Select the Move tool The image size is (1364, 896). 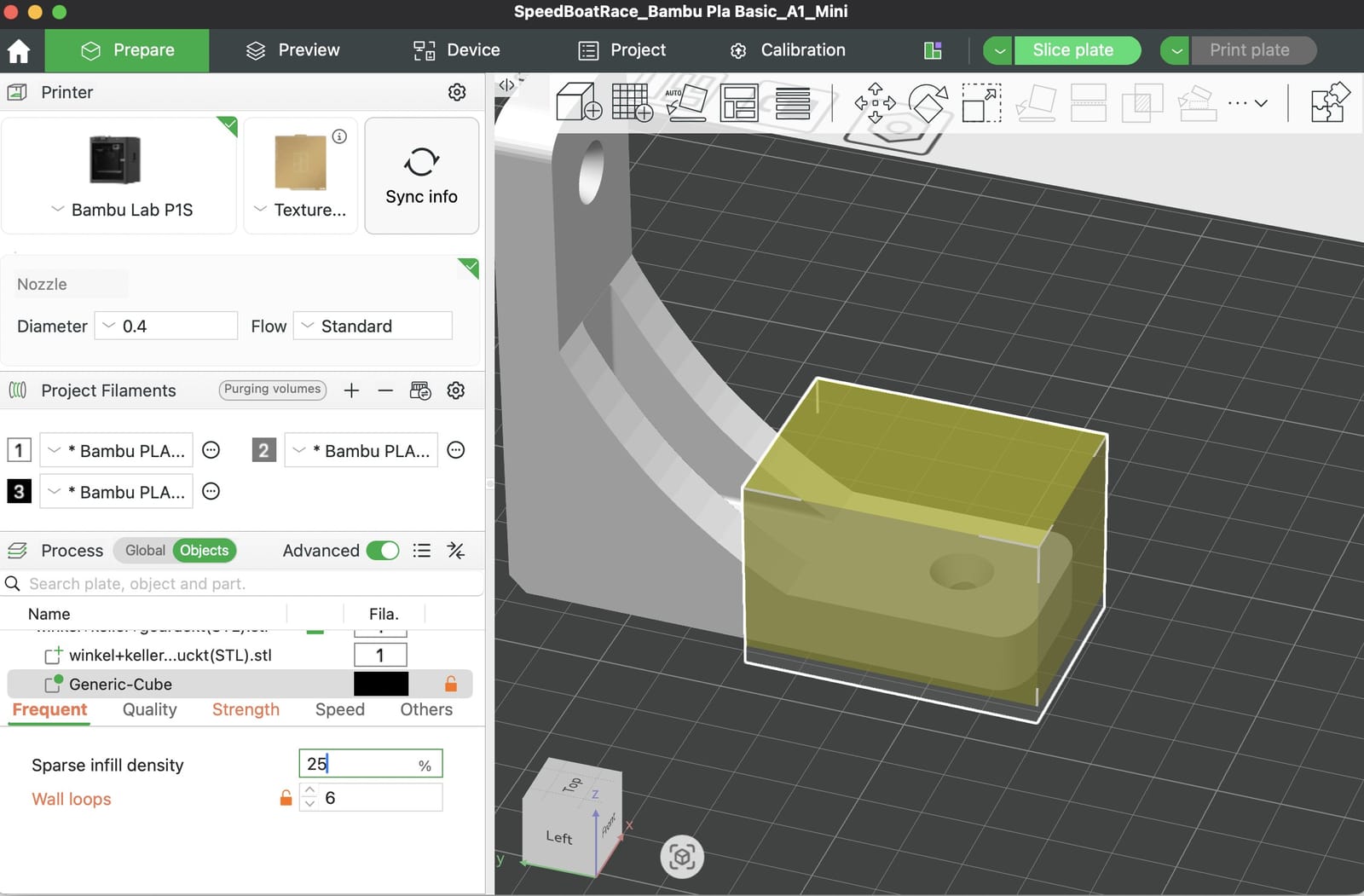coord(876,102)
